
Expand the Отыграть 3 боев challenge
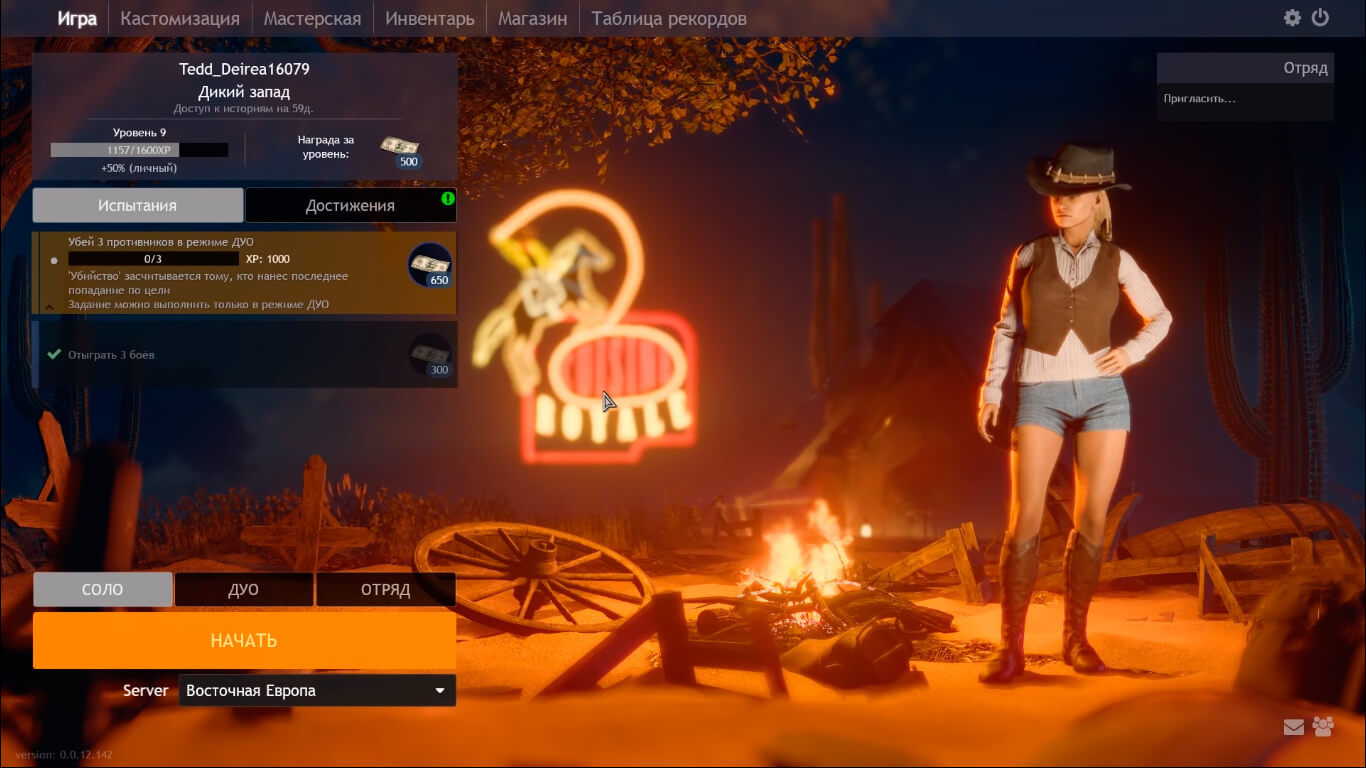point(245,354)
